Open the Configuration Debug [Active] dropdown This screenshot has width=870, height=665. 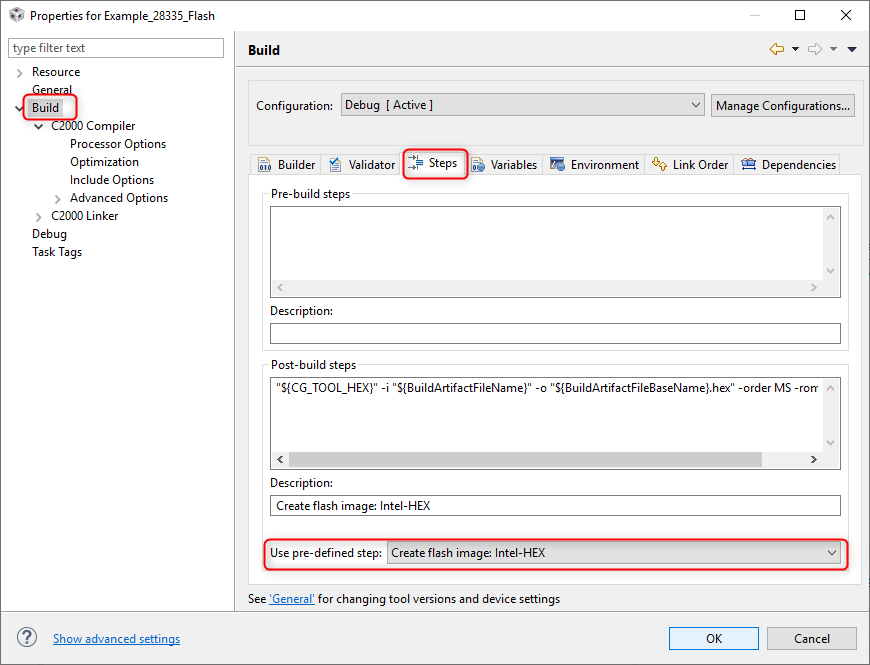pyautogui.click(x=523, y=105)
